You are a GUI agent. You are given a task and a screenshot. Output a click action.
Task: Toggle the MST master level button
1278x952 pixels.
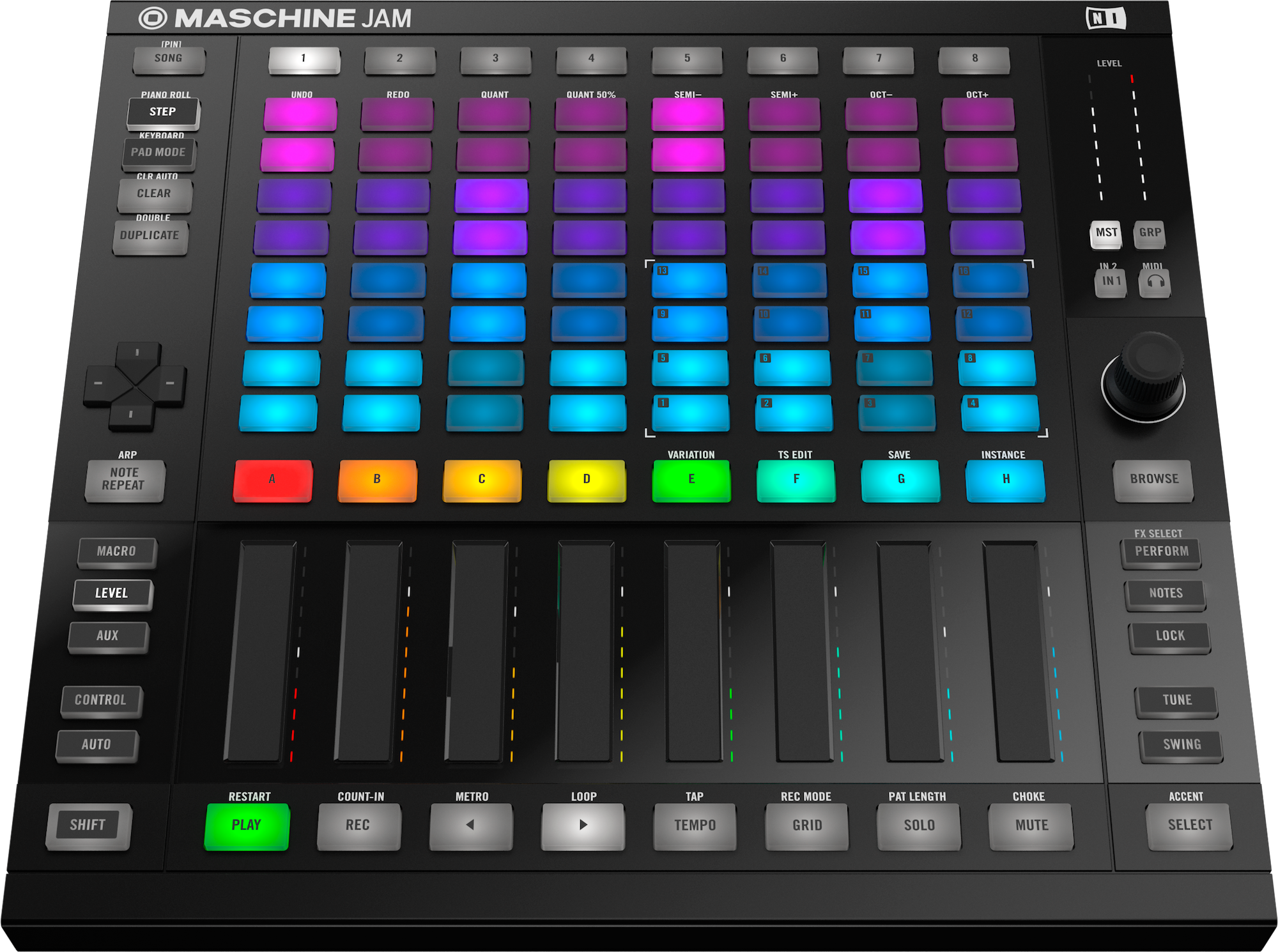click(x=1106, y=233)
